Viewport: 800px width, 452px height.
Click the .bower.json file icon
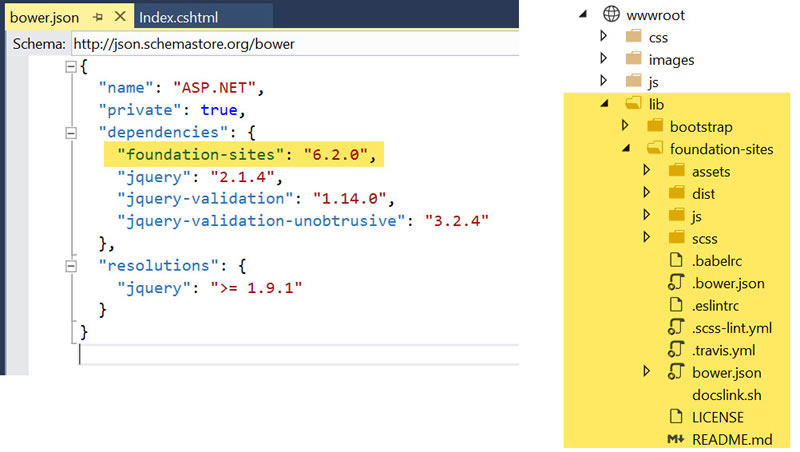coord(676,282)
